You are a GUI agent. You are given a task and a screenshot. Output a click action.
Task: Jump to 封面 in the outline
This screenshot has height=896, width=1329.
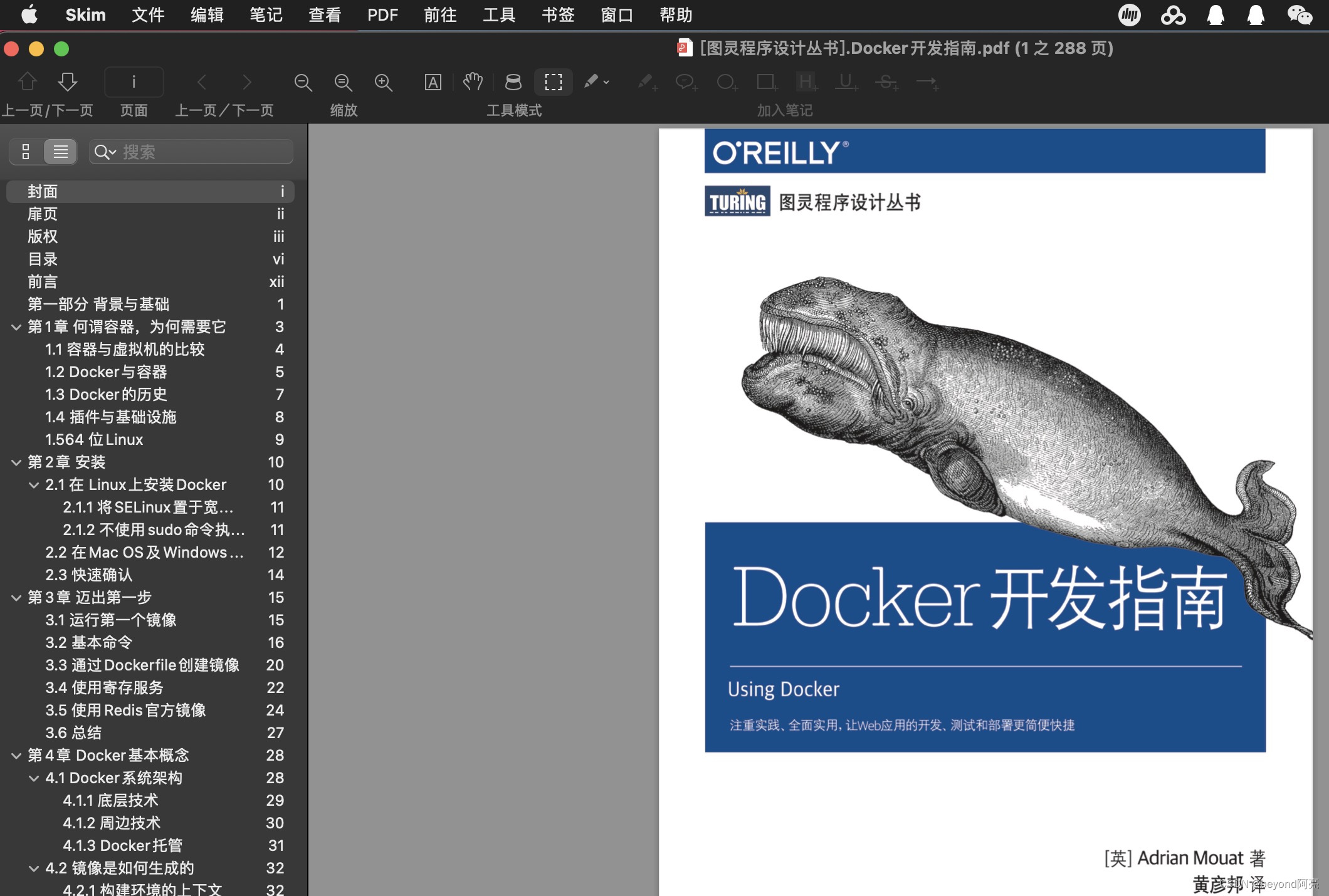click(150, 191)
